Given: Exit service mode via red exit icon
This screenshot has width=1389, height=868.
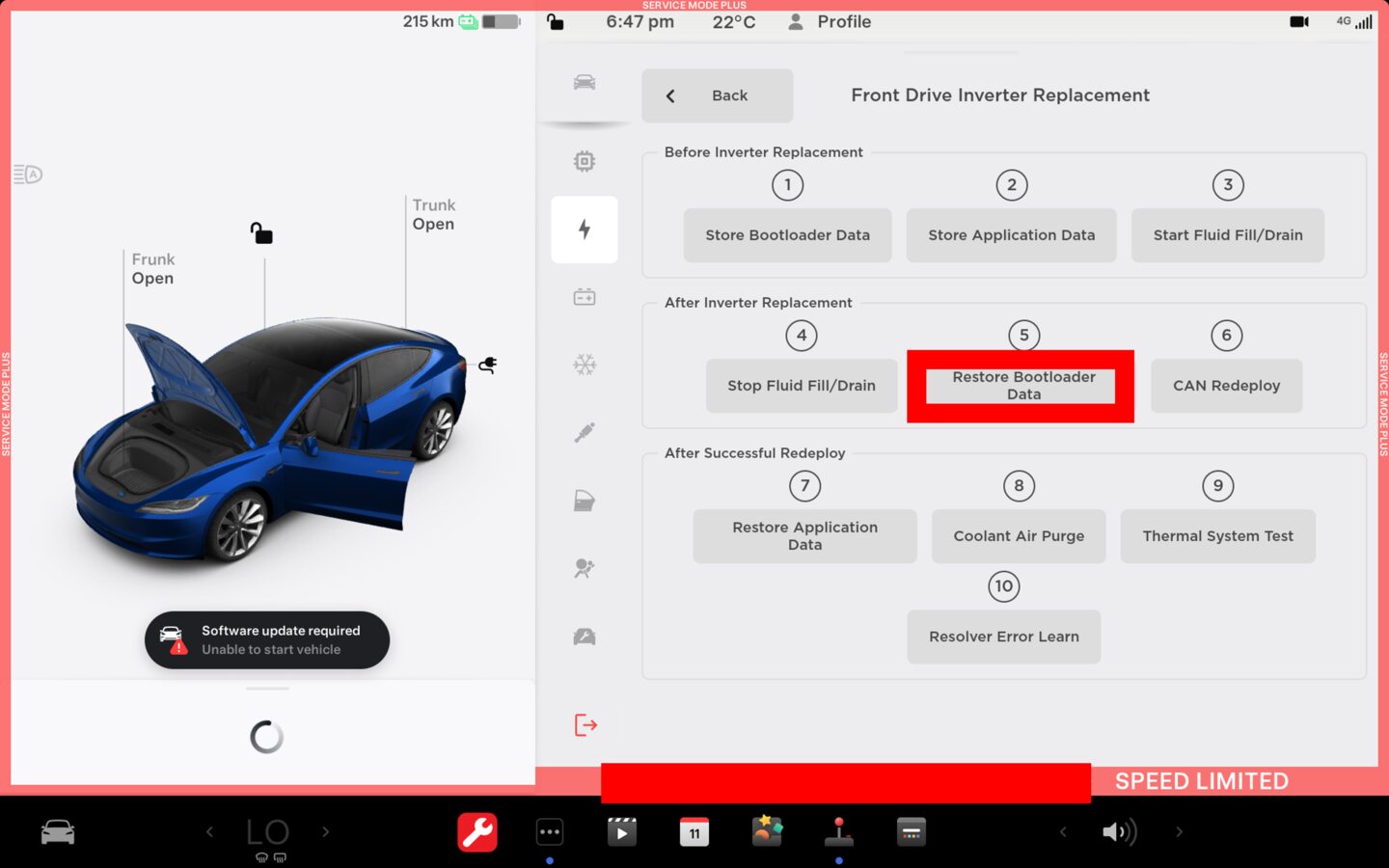Looking at the screenshot, I should [x=586, y=725].
